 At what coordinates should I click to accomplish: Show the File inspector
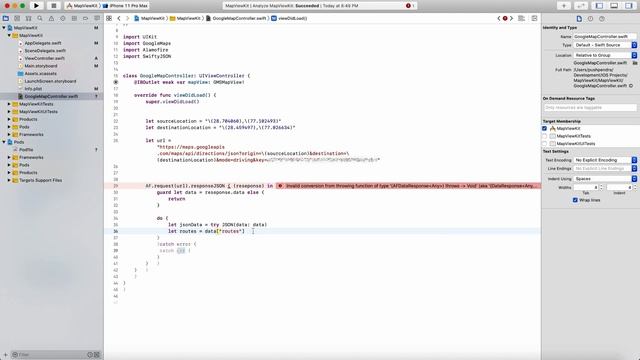579,19
